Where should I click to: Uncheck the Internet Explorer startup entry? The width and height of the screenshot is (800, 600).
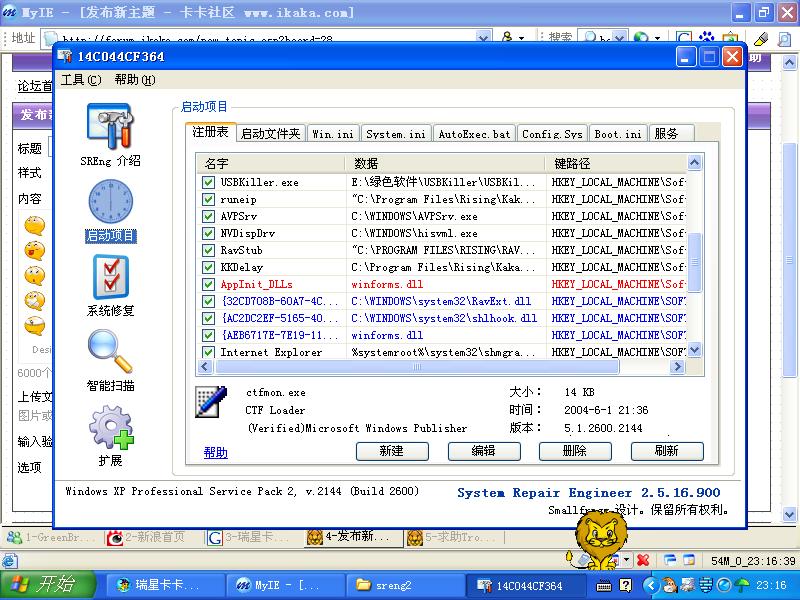208,352
